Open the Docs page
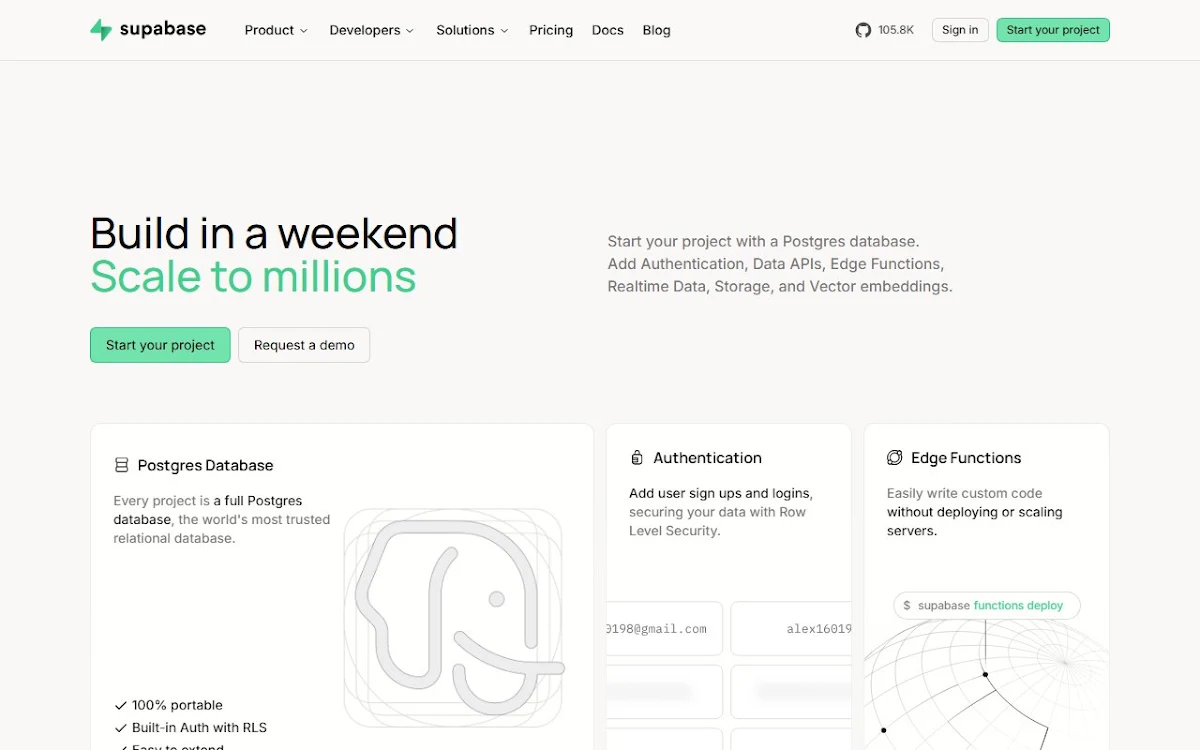Viewport: 1200px width, 750px height. (607, 30)
